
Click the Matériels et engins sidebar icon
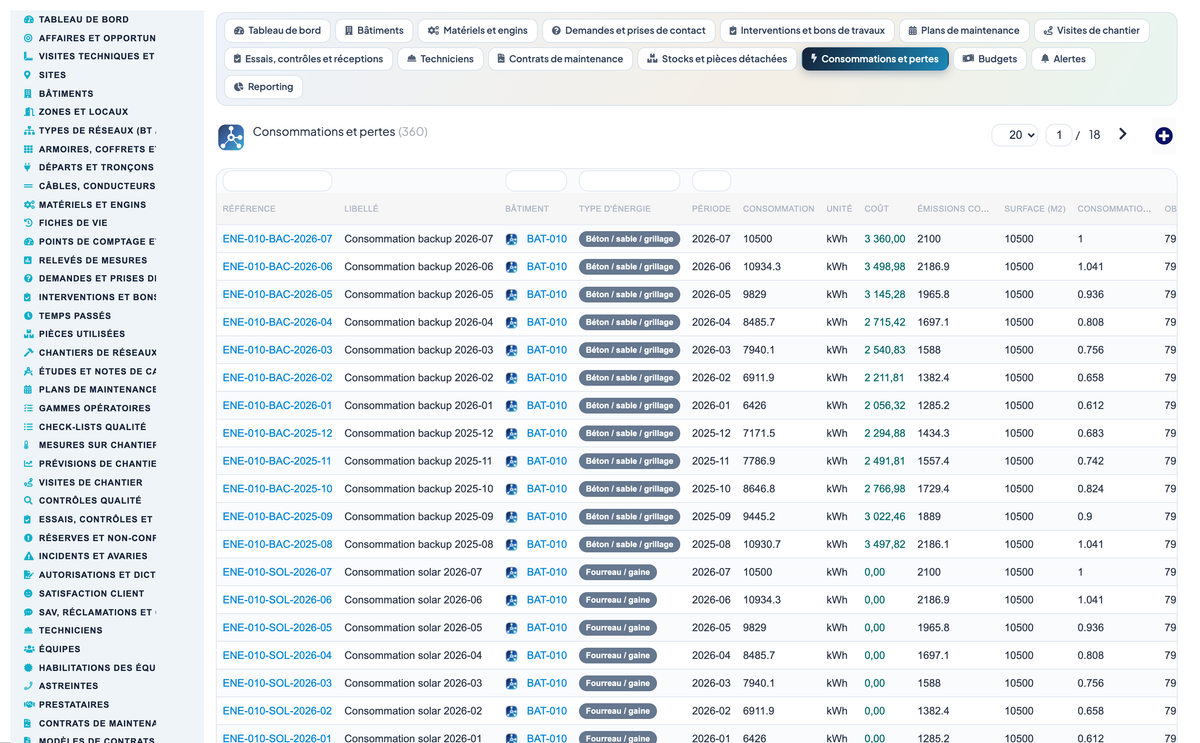coord(28,204)
